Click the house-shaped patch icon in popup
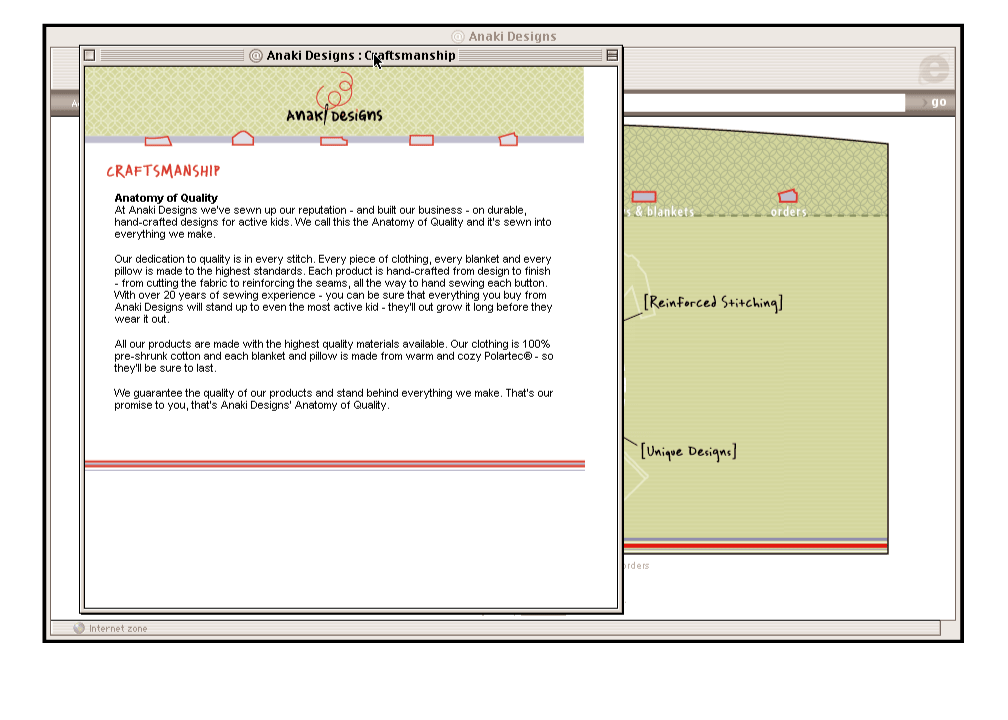The height and width of the screenshot is (720, 1008). click(243, 139)
